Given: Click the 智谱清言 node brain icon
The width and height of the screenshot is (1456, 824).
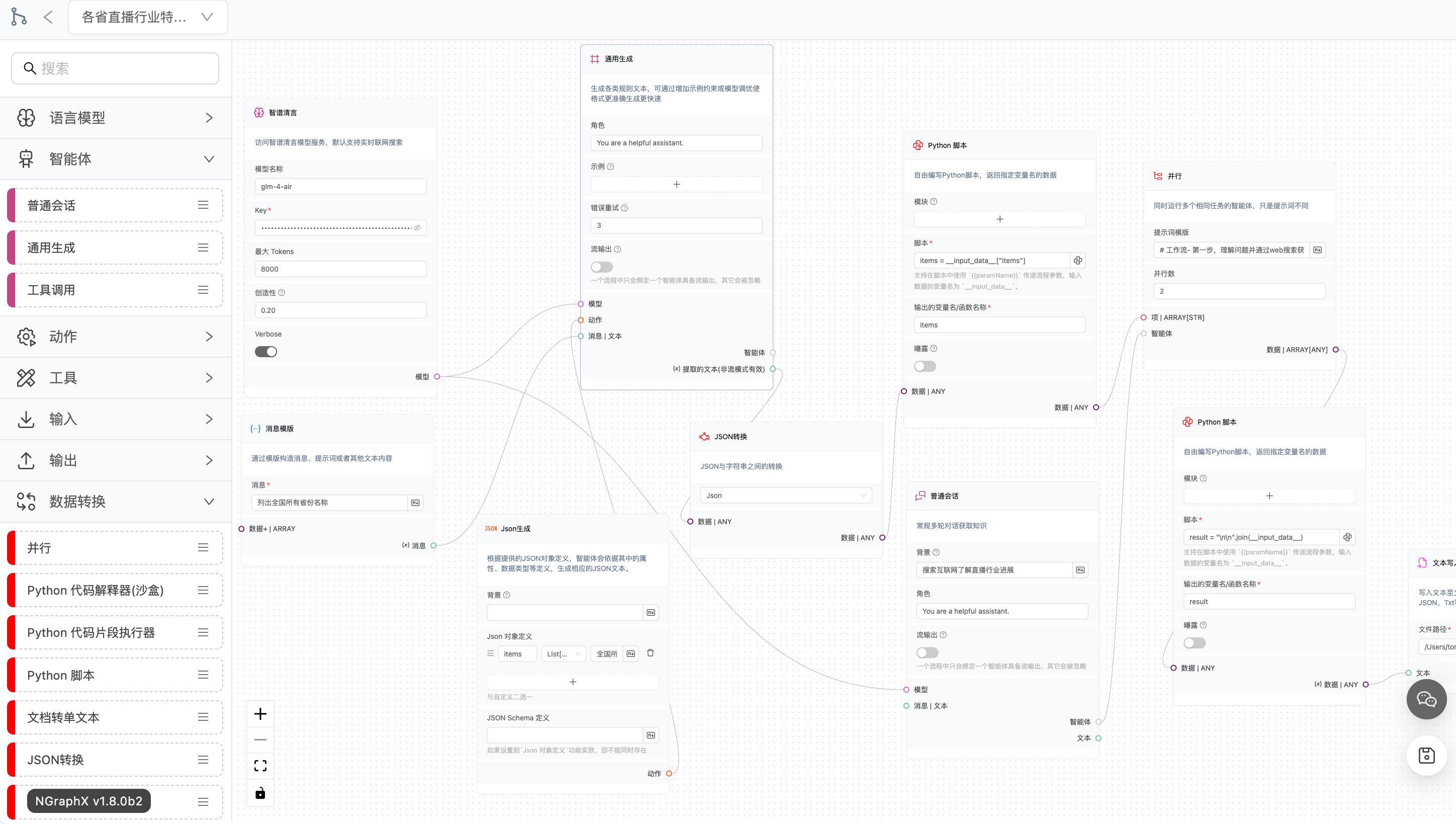Looking at the screenshot, I should (259, 113).
